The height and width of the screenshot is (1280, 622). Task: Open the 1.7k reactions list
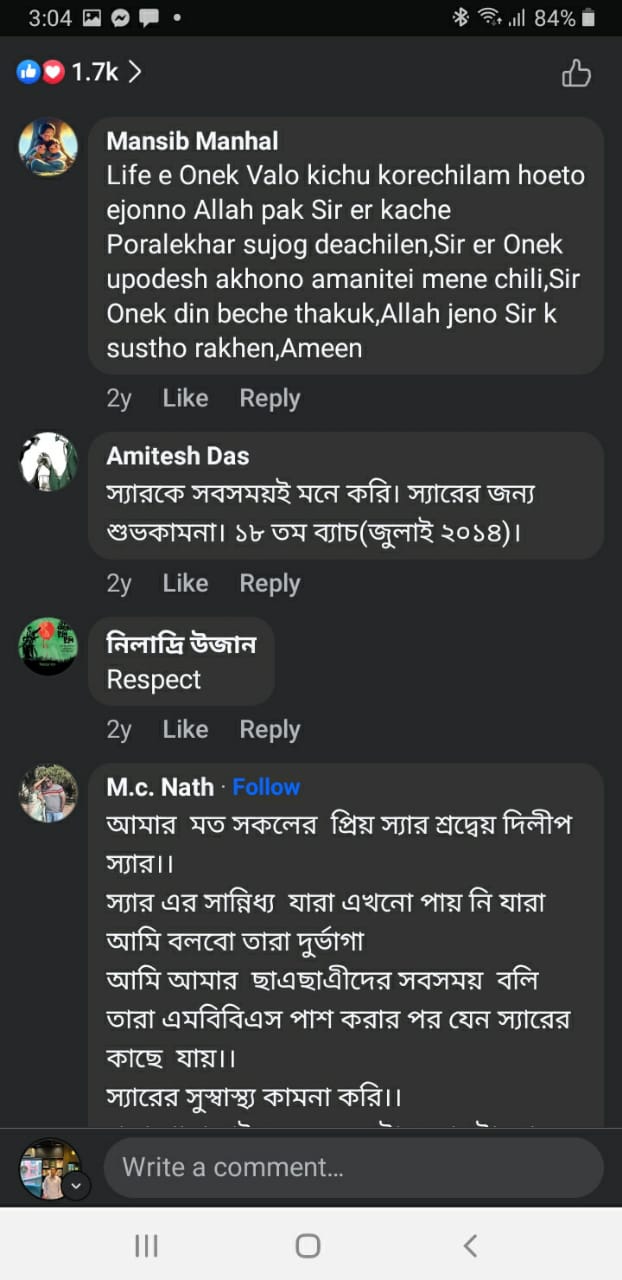click(x=80, y=72)
